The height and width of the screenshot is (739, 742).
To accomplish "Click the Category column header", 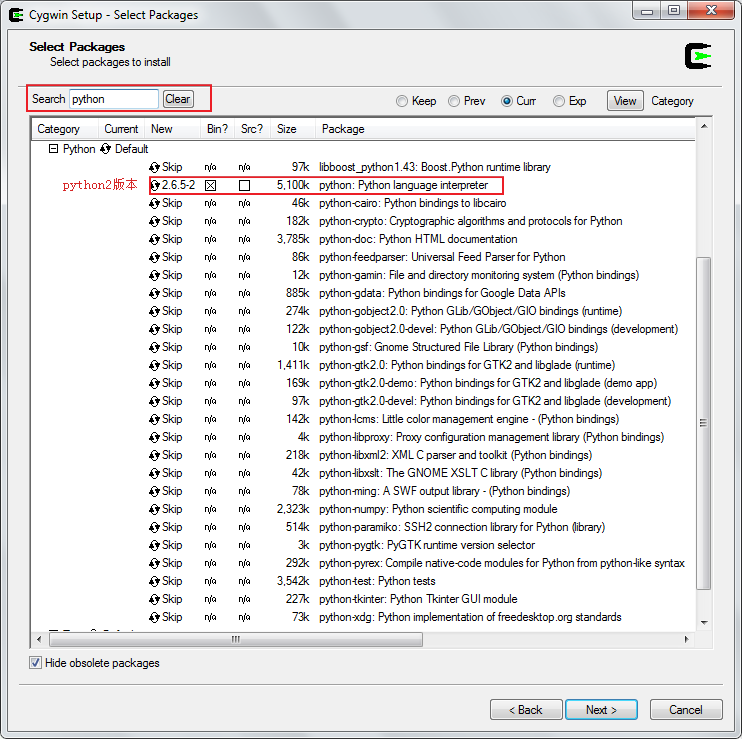I will [x=65, y=129].
